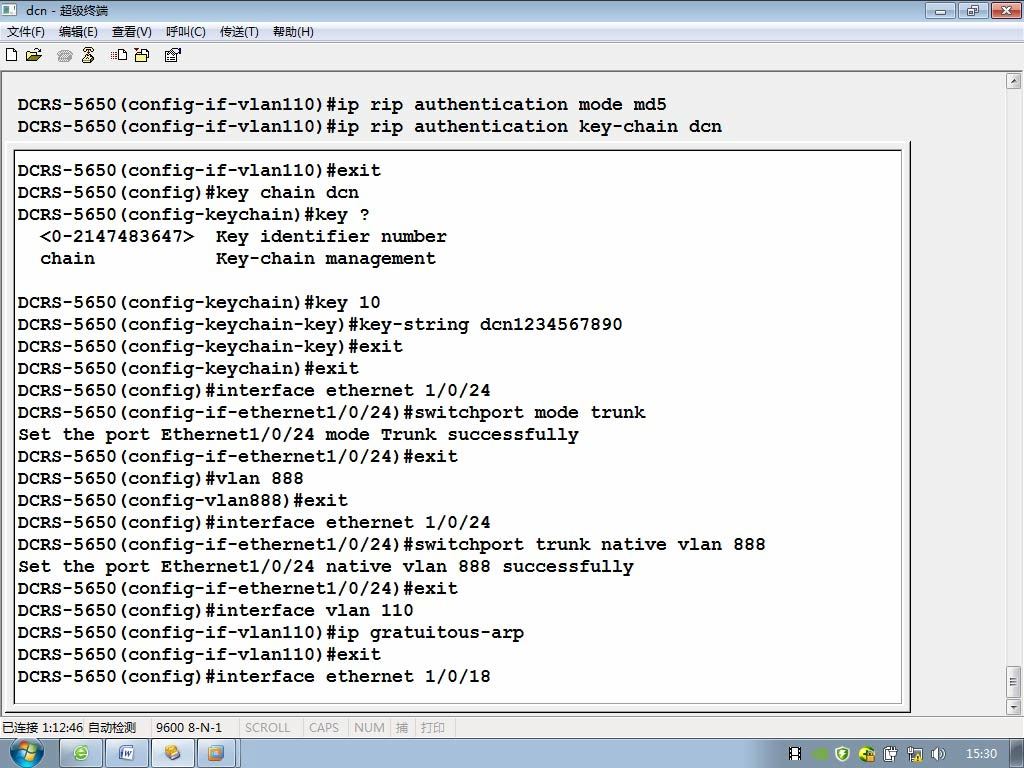The width and height of the screenshot is (1024, 768).
Task: Click the volume speaker tray icon
Action: [x=938, y=754]
